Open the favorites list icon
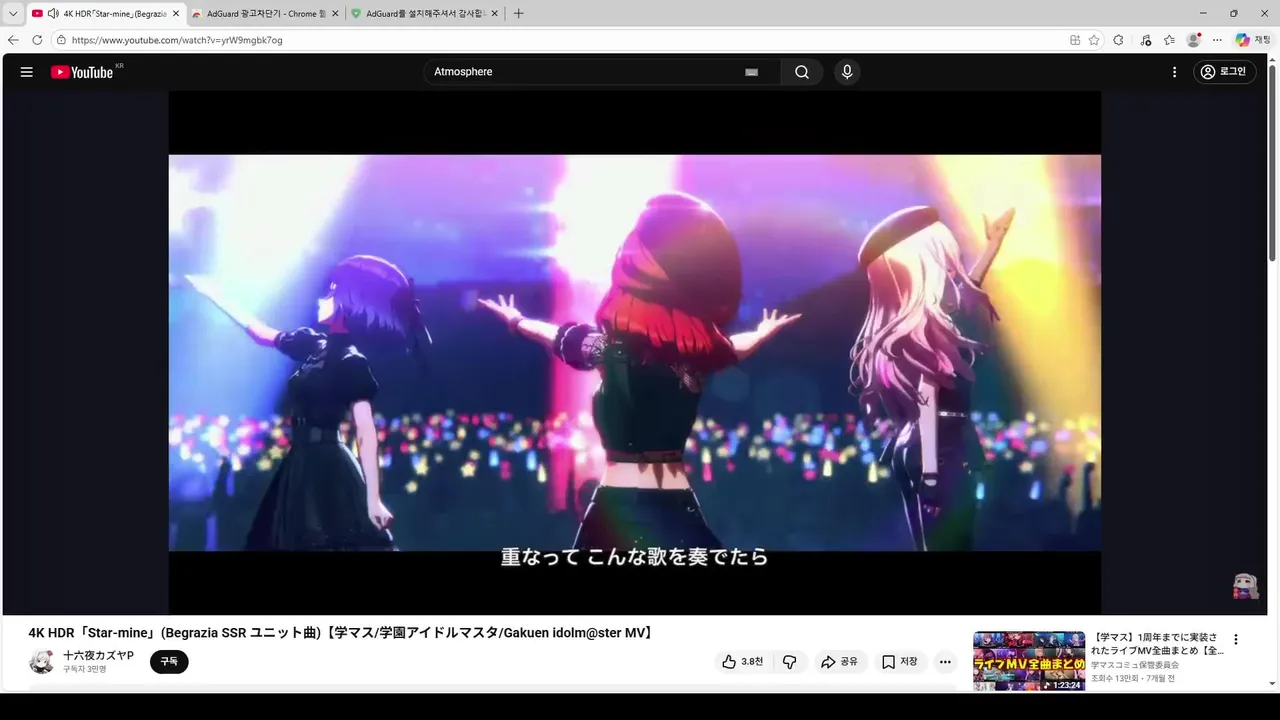The height and width of the screenshot is (720, 1280). (x=1169, y=40)
